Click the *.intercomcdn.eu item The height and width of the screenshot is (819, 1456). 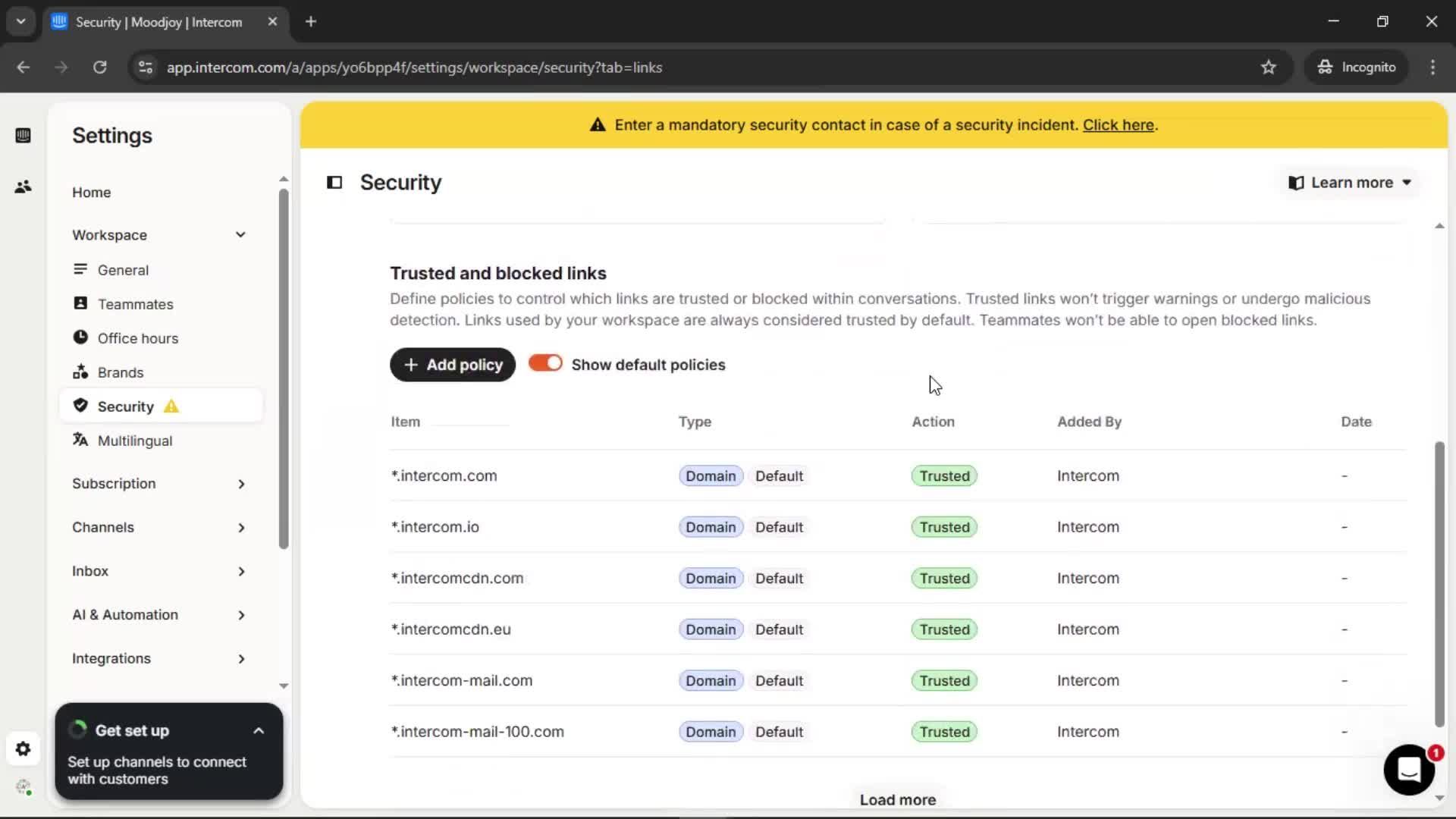(x=451, y=629)
